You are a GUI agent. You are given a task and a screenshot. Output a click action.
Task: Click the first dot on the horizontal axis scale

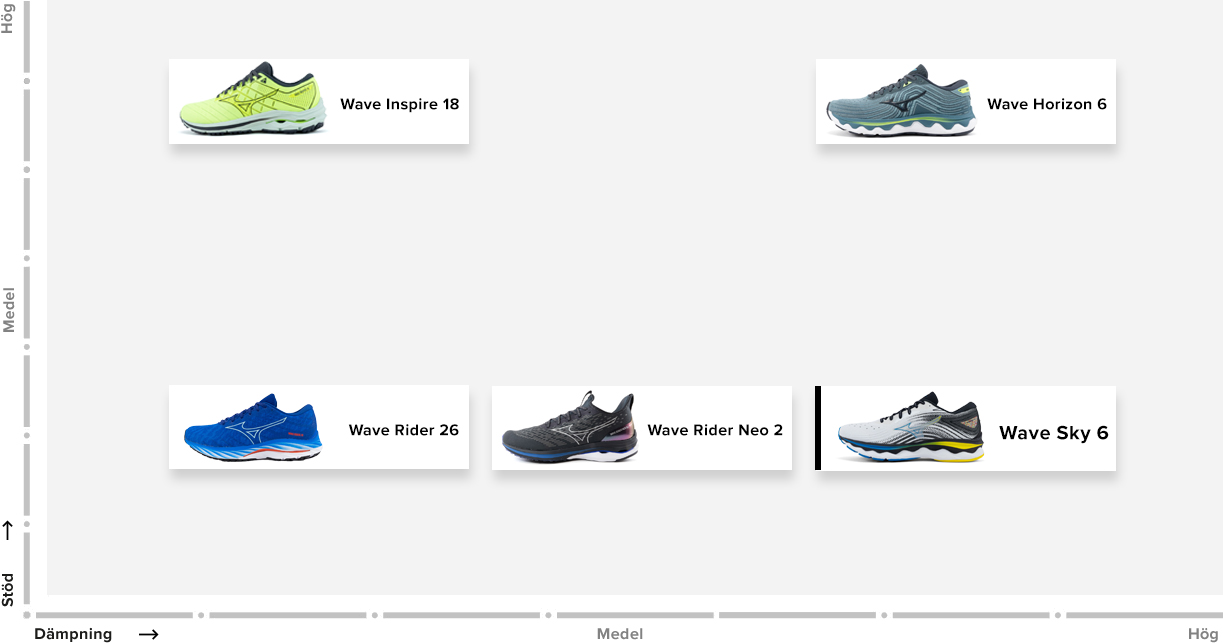(28, 615)
